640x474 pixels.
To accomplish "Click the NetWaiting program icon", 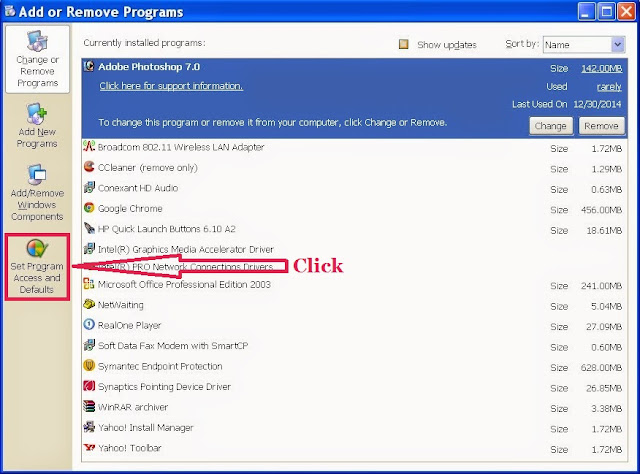I will click(x=89, y=304).
